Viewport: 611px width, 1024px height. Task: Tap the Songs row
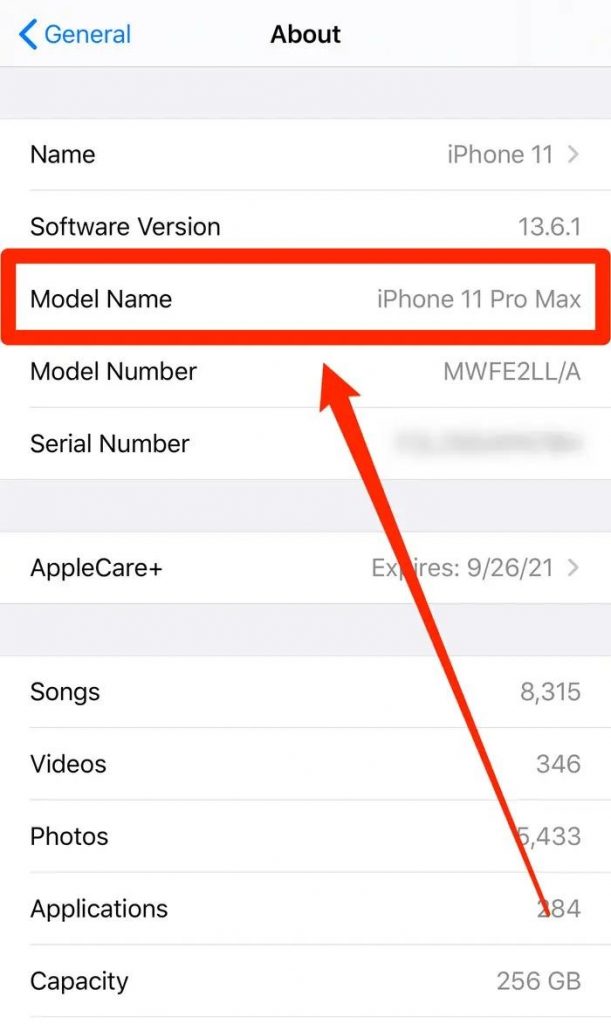coord(306,692)
